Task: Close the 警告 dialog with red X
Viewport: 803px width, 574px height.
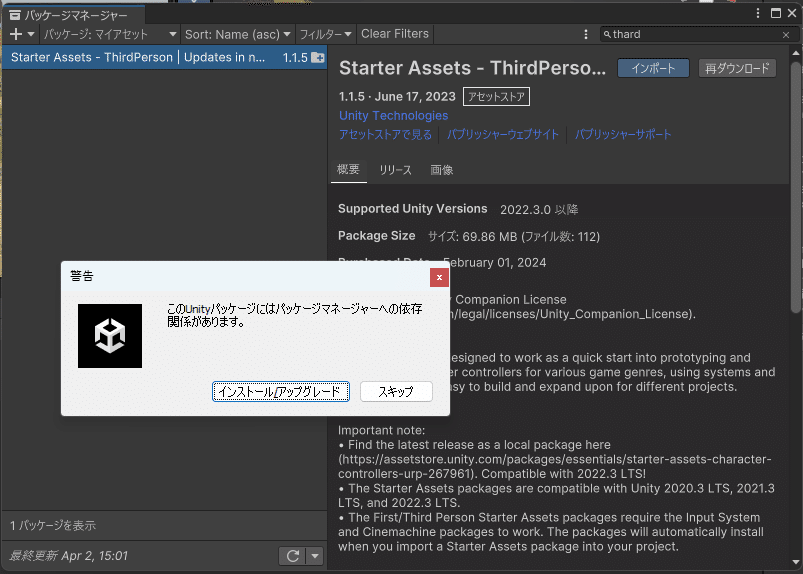Action: (439, 278)
